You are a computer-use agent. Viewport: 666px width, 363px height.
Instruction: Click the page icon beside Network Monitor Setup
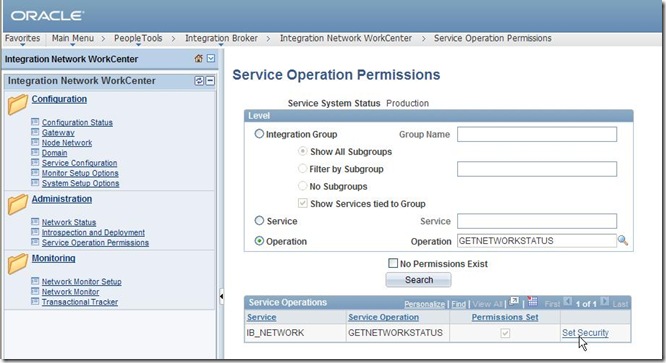[35, 281]
